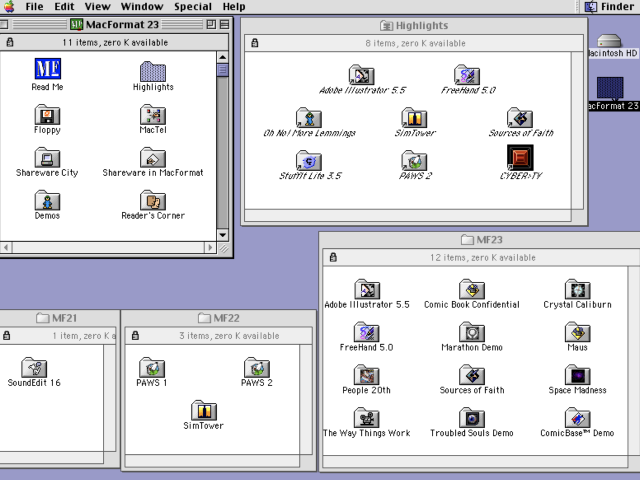Screen dimensions: 640x480
Task: Click the MF21 window title bar
Action: (x=59, y=318)
